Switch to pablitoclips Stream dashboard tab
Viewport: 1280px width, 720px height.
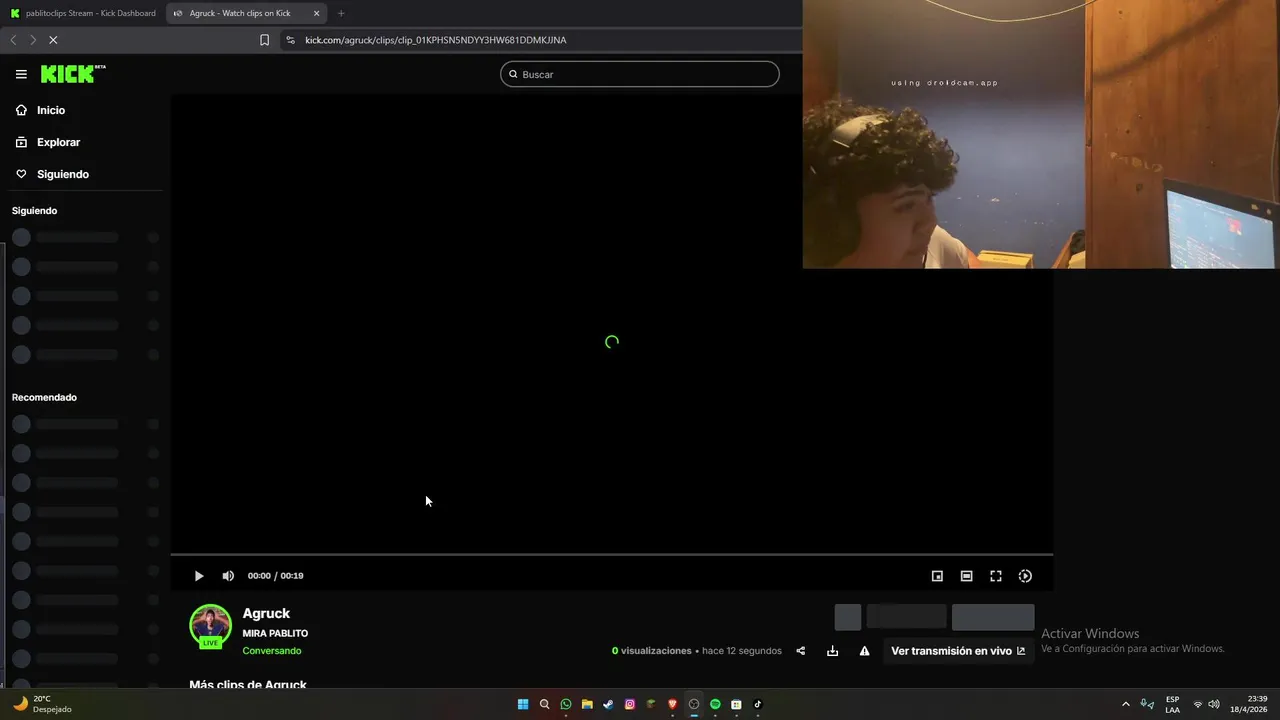click(82, 13)
